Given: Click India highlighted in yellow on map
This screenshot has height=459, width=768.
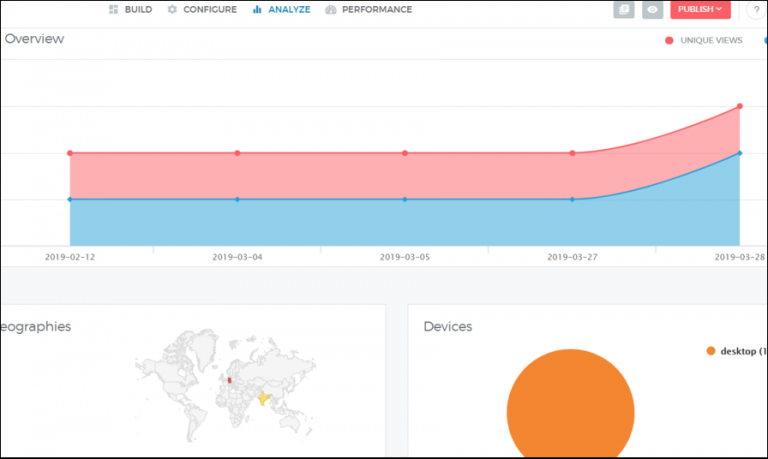Looking at the screenshot, I should point(264,398).
